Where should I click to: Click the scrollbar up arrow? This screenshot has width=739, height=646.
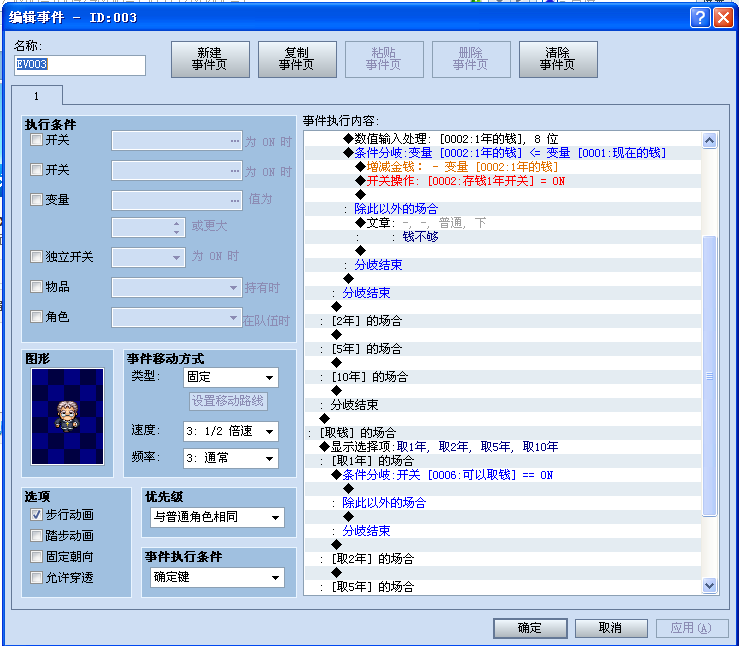point(709,140)
